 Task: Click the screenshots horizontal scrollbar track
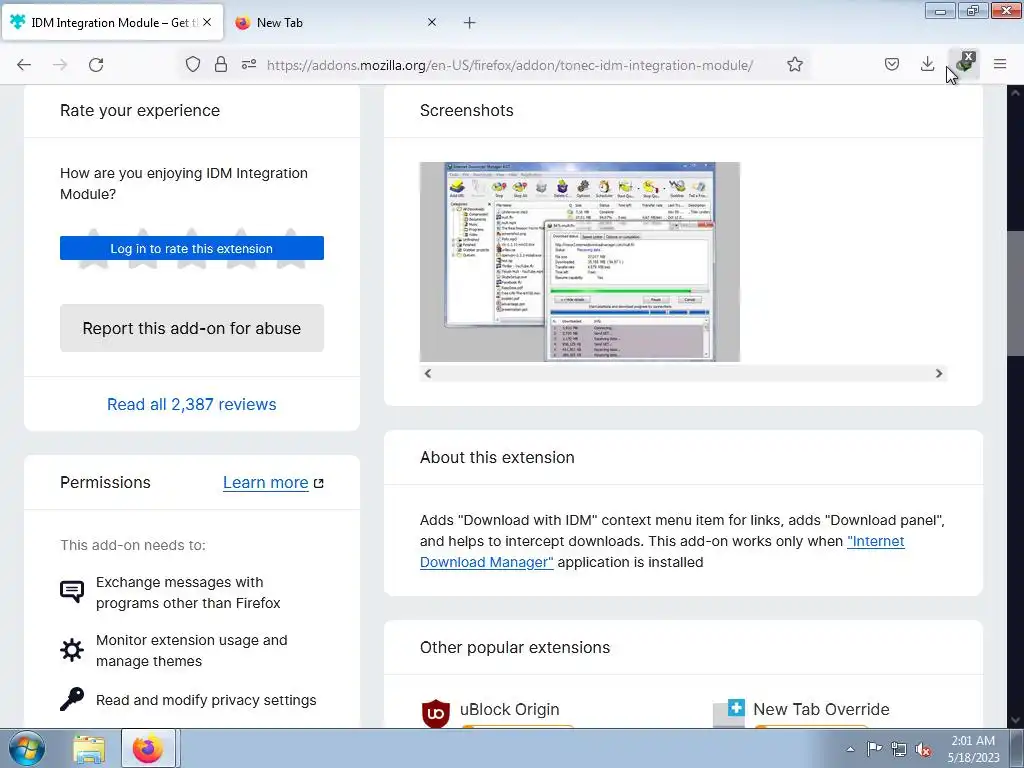click(683, 374)
